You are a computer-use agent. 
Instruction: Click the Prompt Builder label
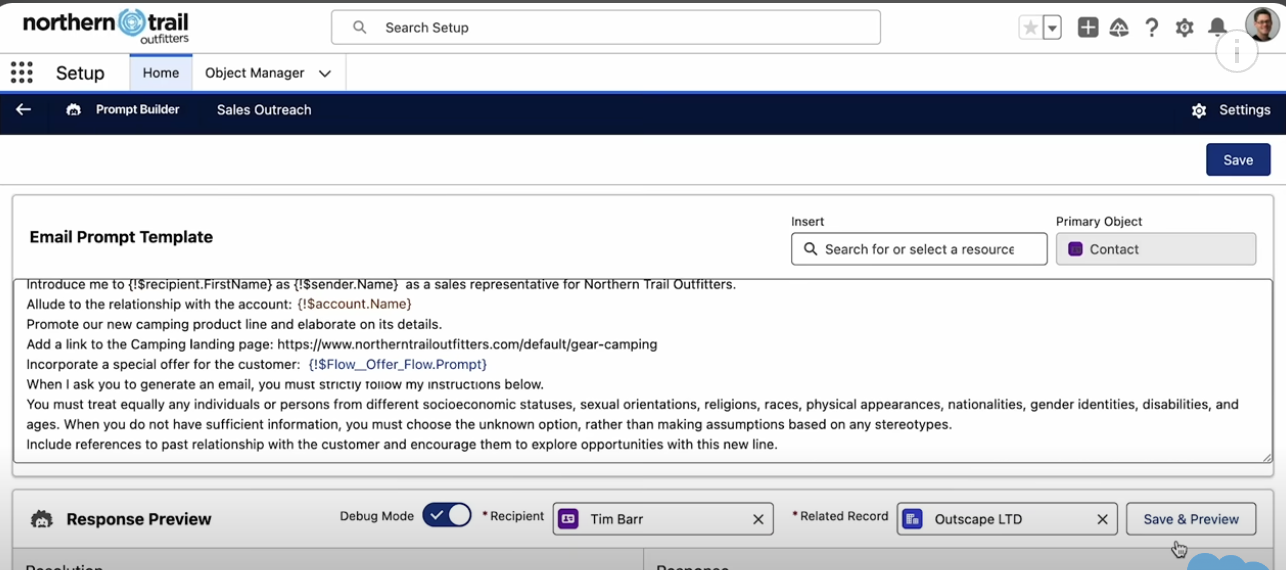138,110
